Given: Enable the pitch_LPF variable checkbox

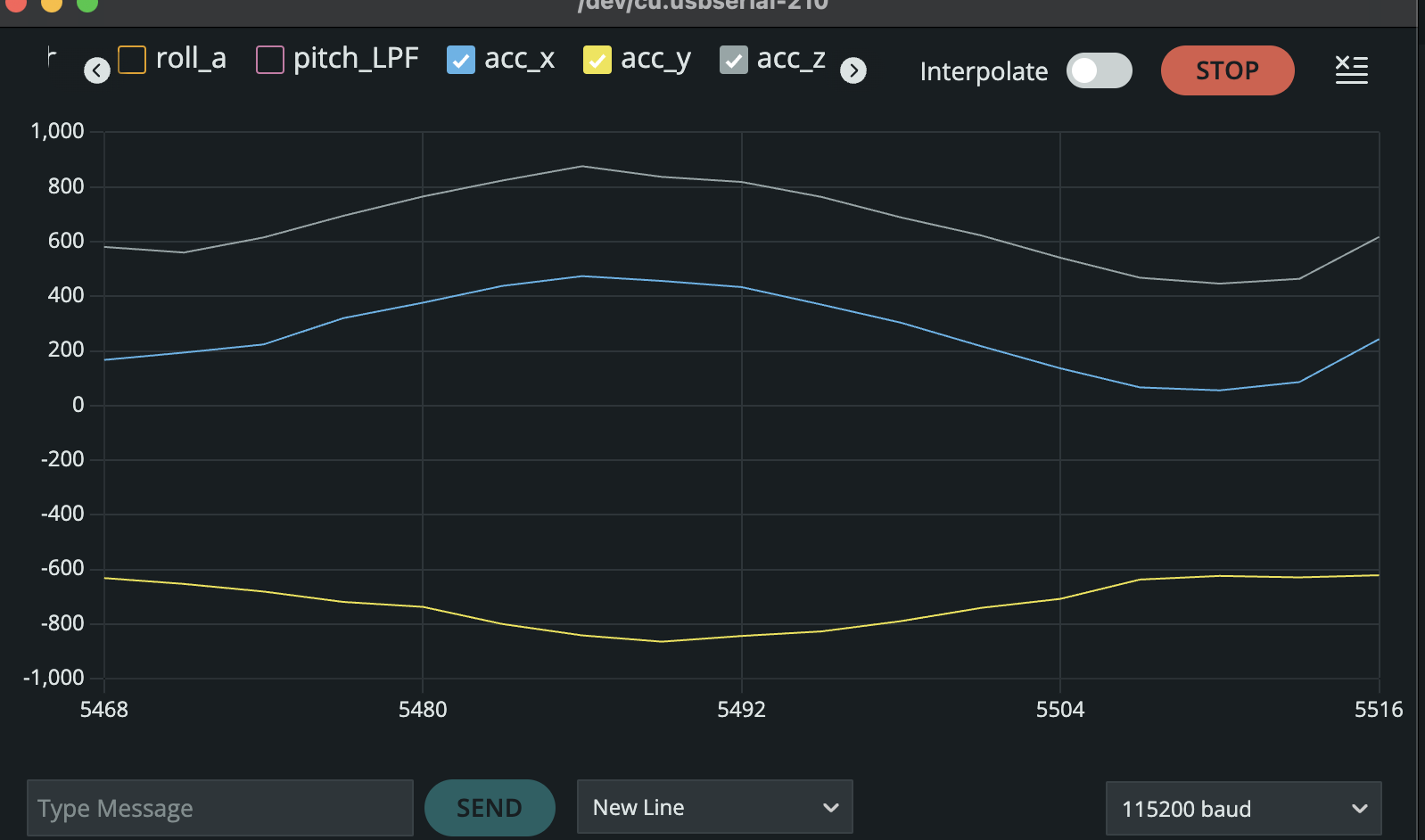Looking at the screenshot, I should click(x=269, y=60).
